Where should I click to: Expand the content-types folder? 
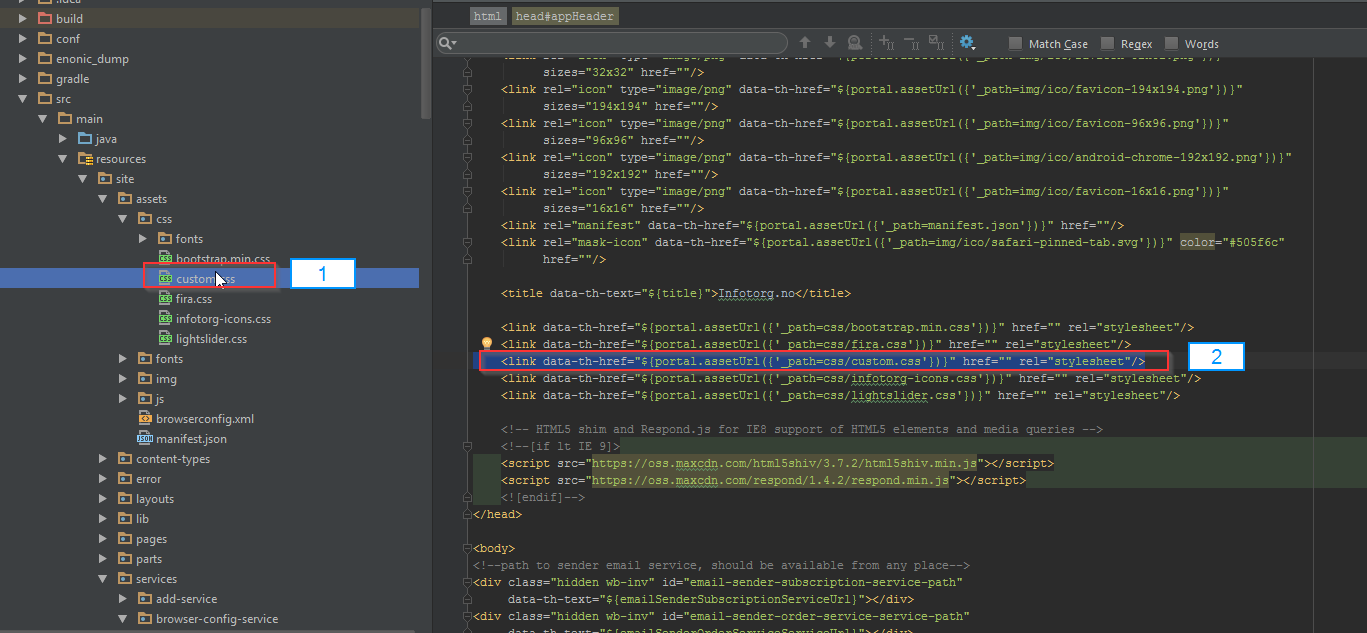tap(103, 459)
